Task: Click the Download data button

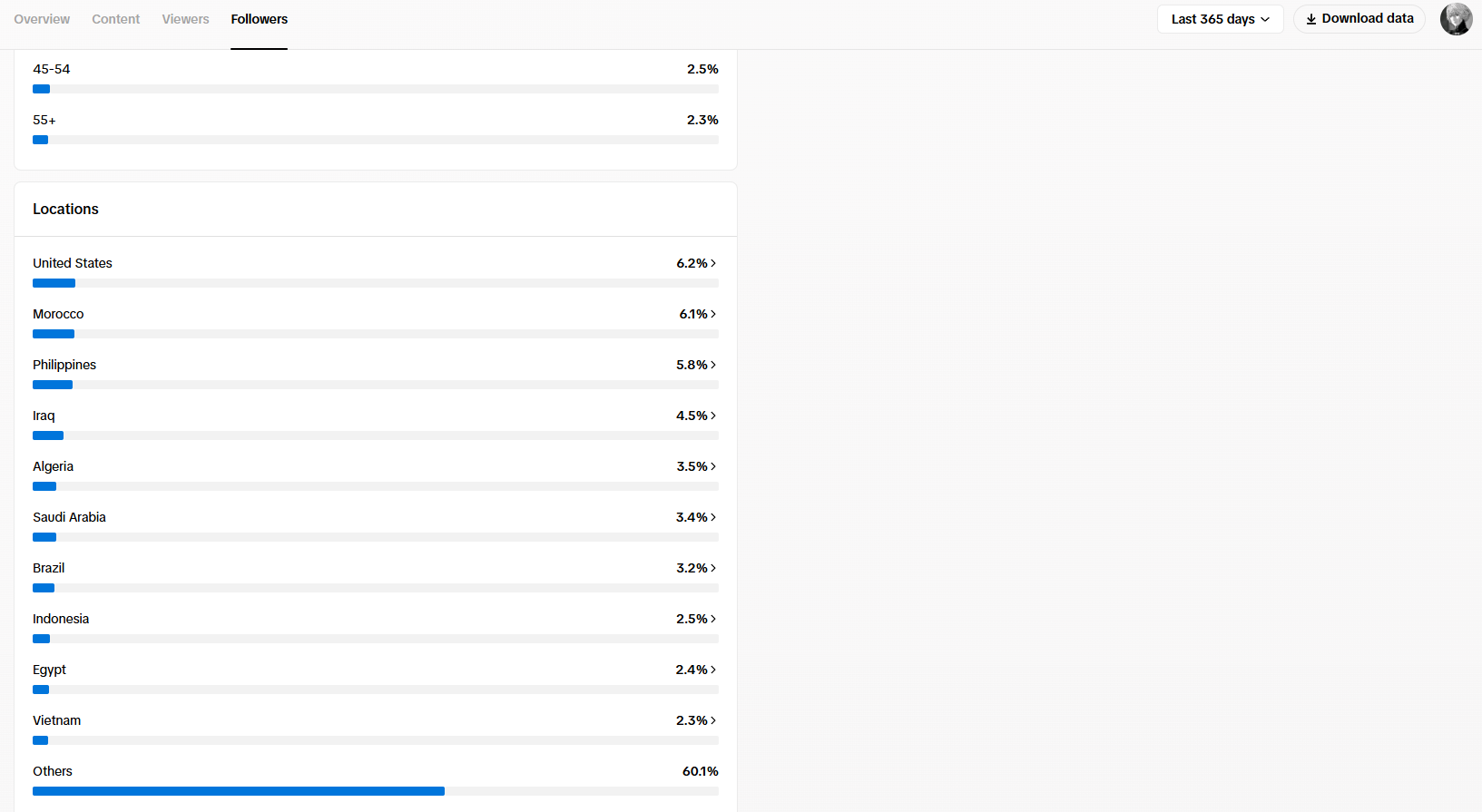Action: point(1359,19)
